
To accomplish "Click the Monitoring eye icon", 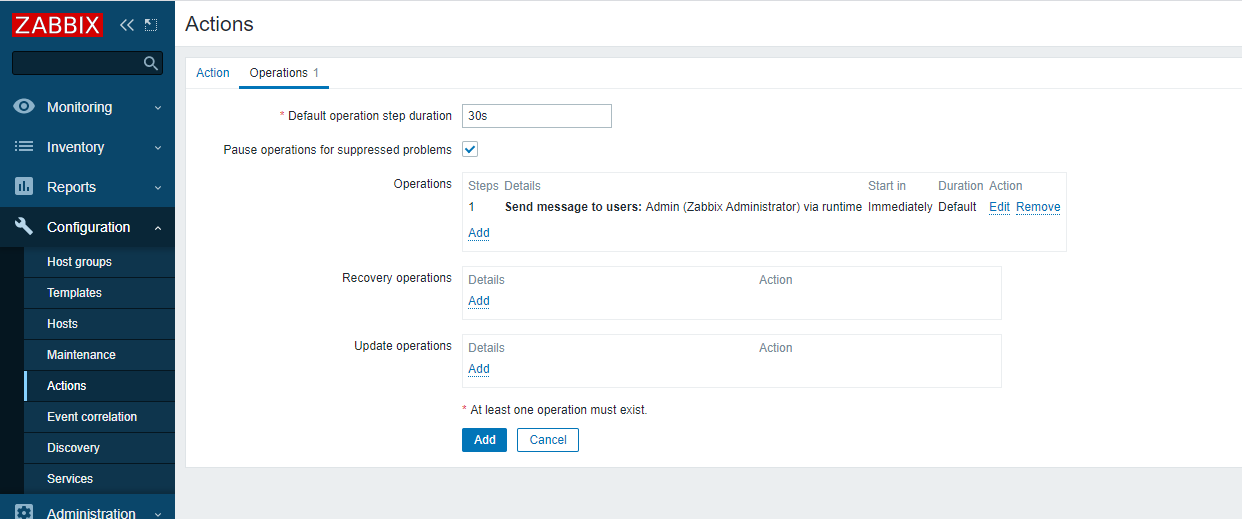I will (x=24, y=107).
